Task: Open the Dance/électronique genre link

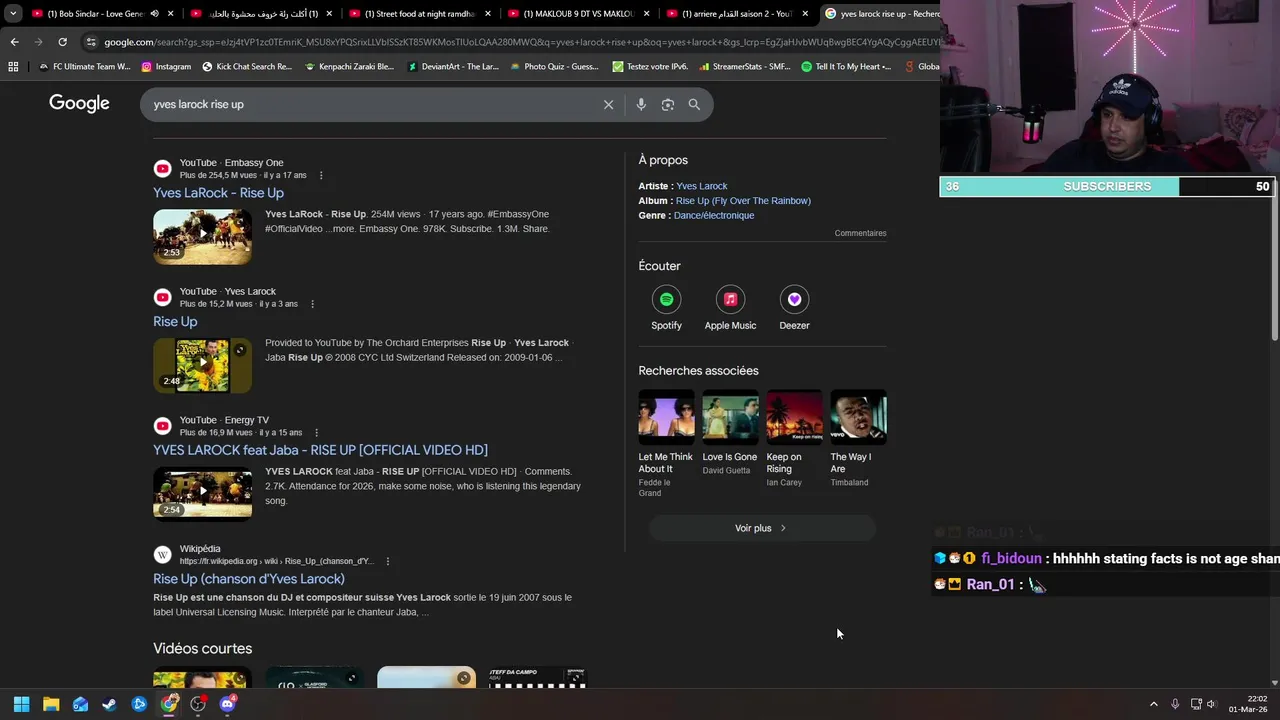Action: [714, 216]
